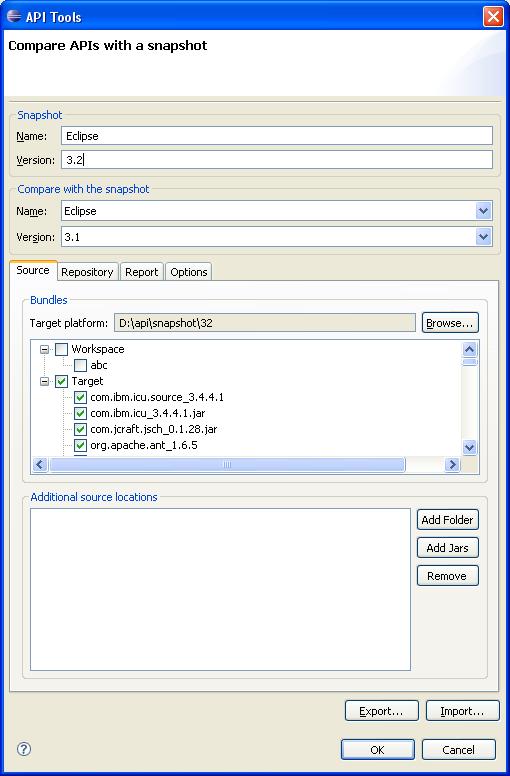
Task: Open the help question mark icon
Action: click(24, 748)
